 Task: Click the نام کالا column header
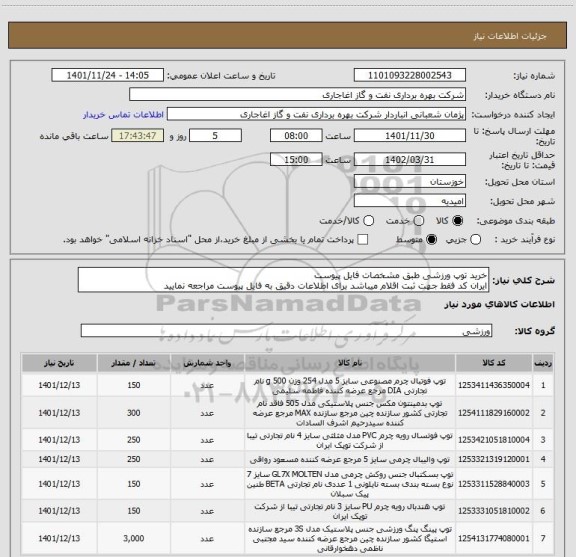click(x=350, y=363)
